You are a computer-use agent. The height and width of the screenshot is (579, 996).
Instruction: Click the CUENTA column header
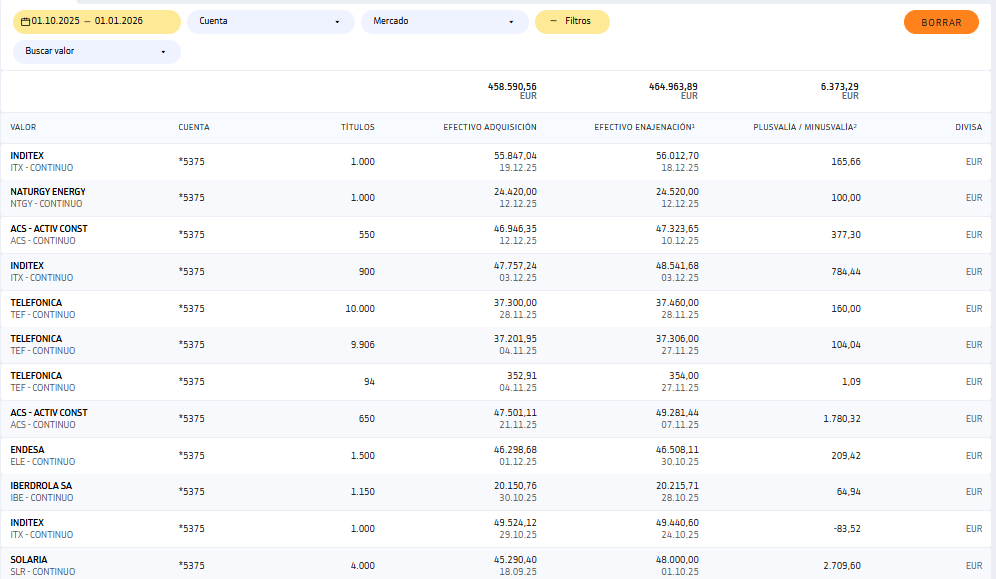pyautogui.click(x=194, y=127)
